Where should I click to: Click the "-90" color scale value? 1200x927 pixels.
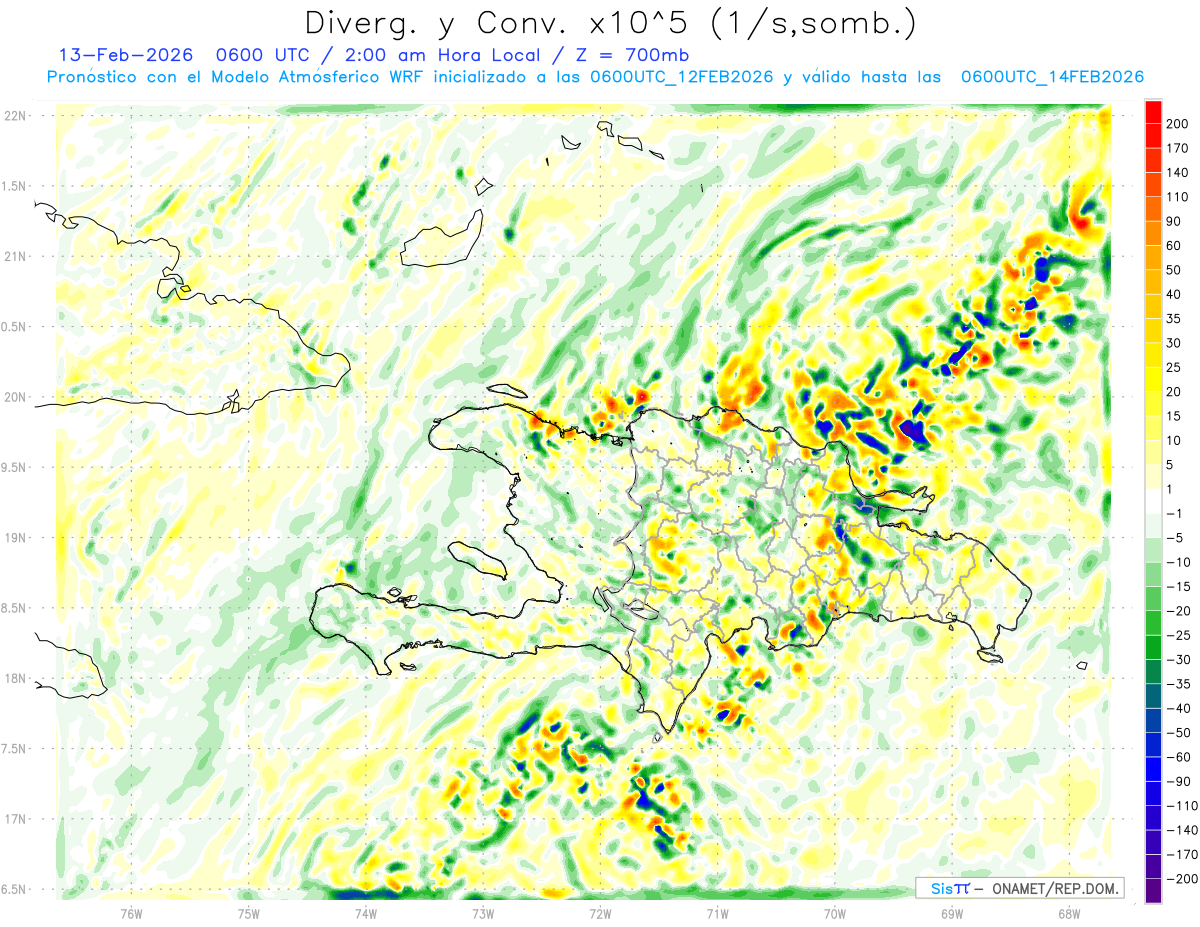pyautogui.click(x=1179, y=781)
